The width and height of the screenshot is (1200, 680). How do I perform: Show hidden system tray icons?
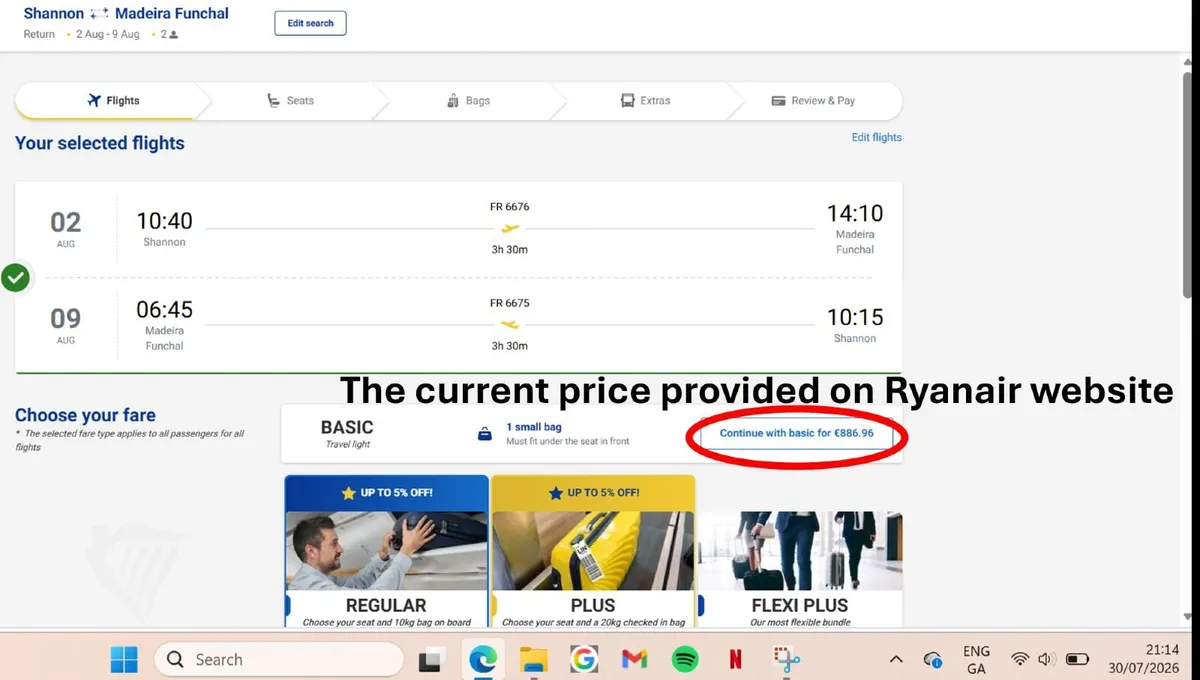point(896,659)
